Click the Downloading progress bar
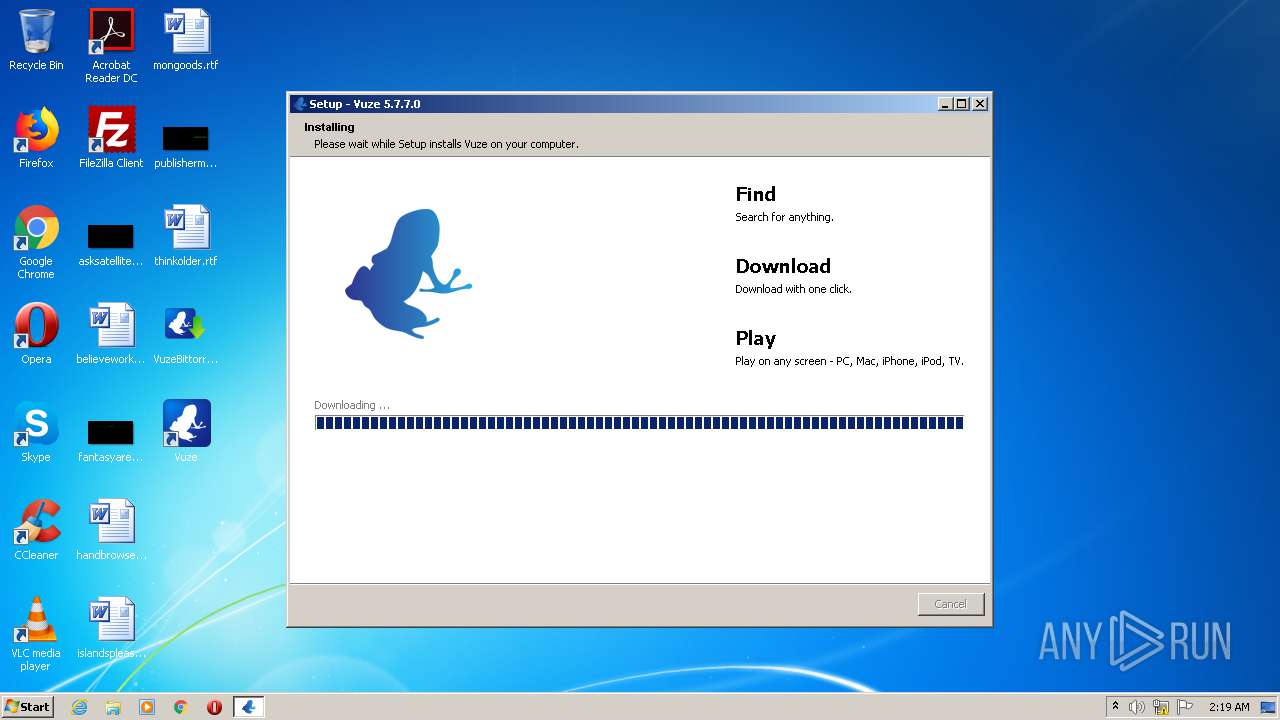 639,423
